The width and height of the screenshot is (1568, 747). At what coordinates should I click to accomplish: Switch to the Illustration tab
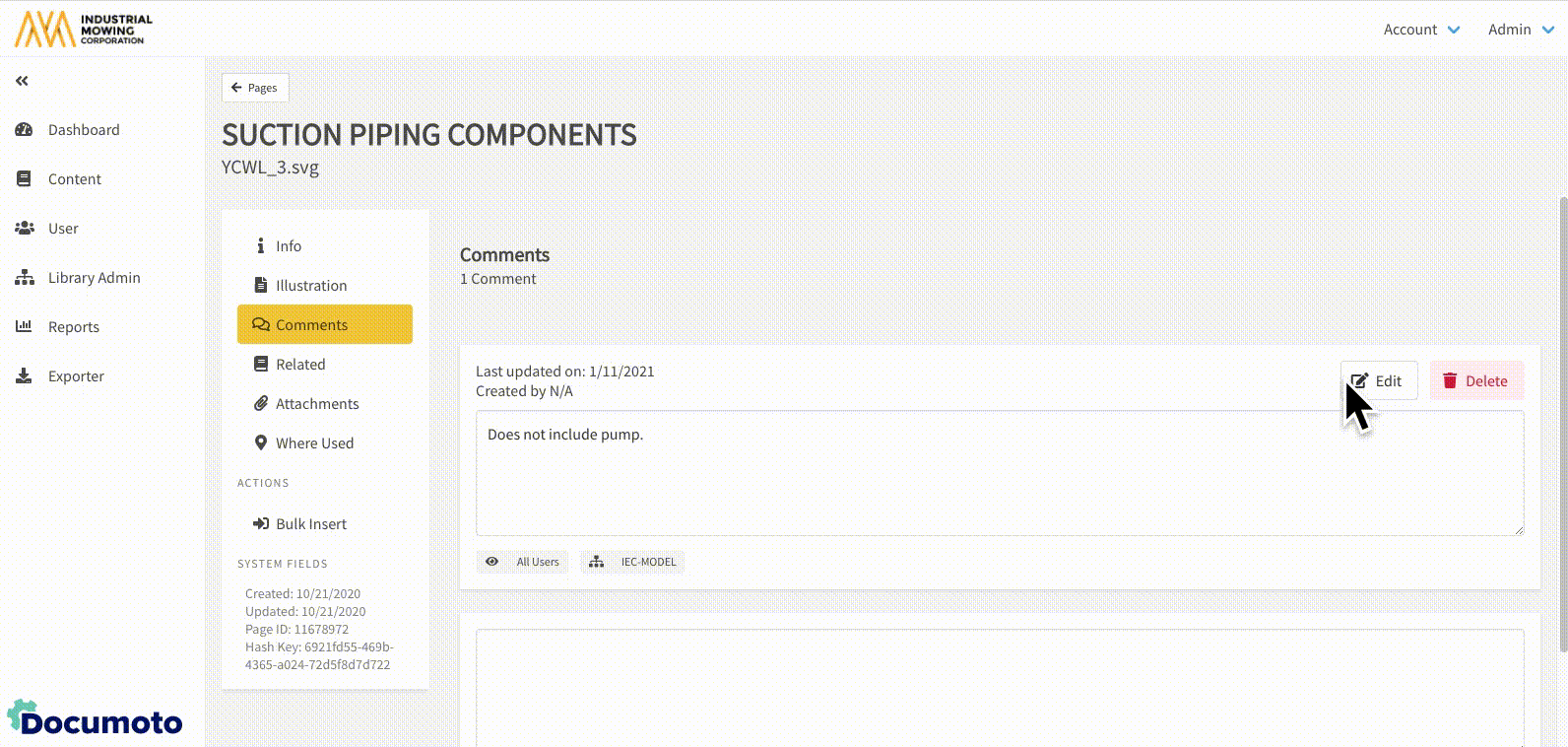[x=311, y=286]
